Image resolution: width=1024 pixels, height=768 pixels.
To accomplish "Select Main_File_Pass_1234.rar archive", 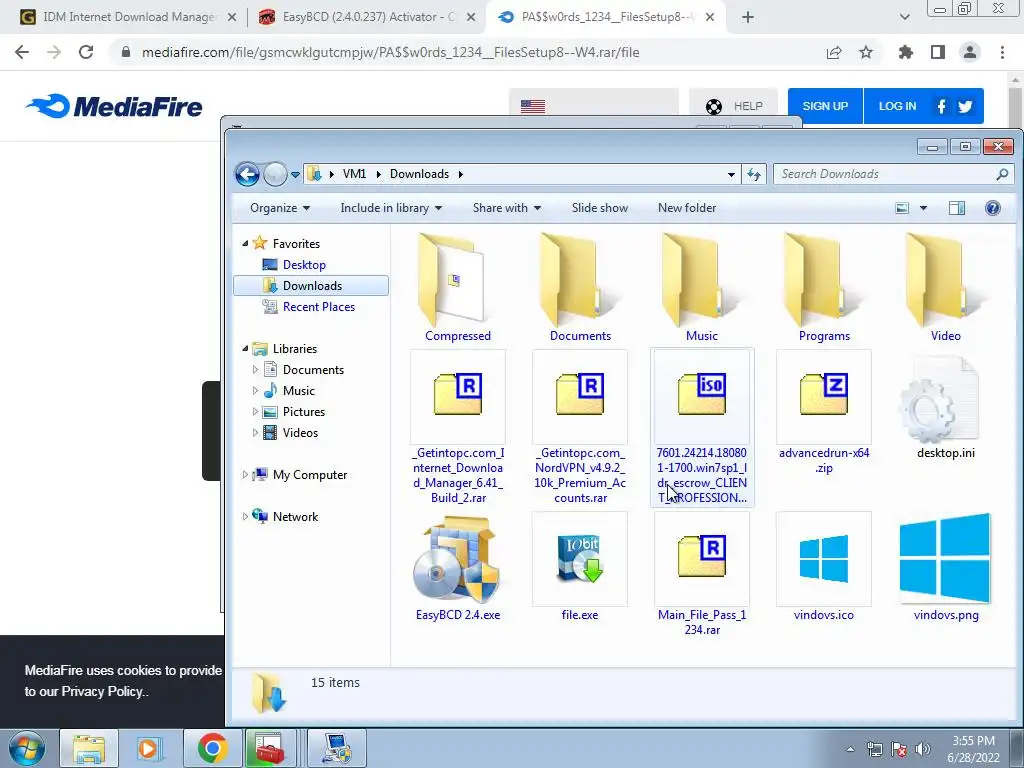I will [702, 575].
